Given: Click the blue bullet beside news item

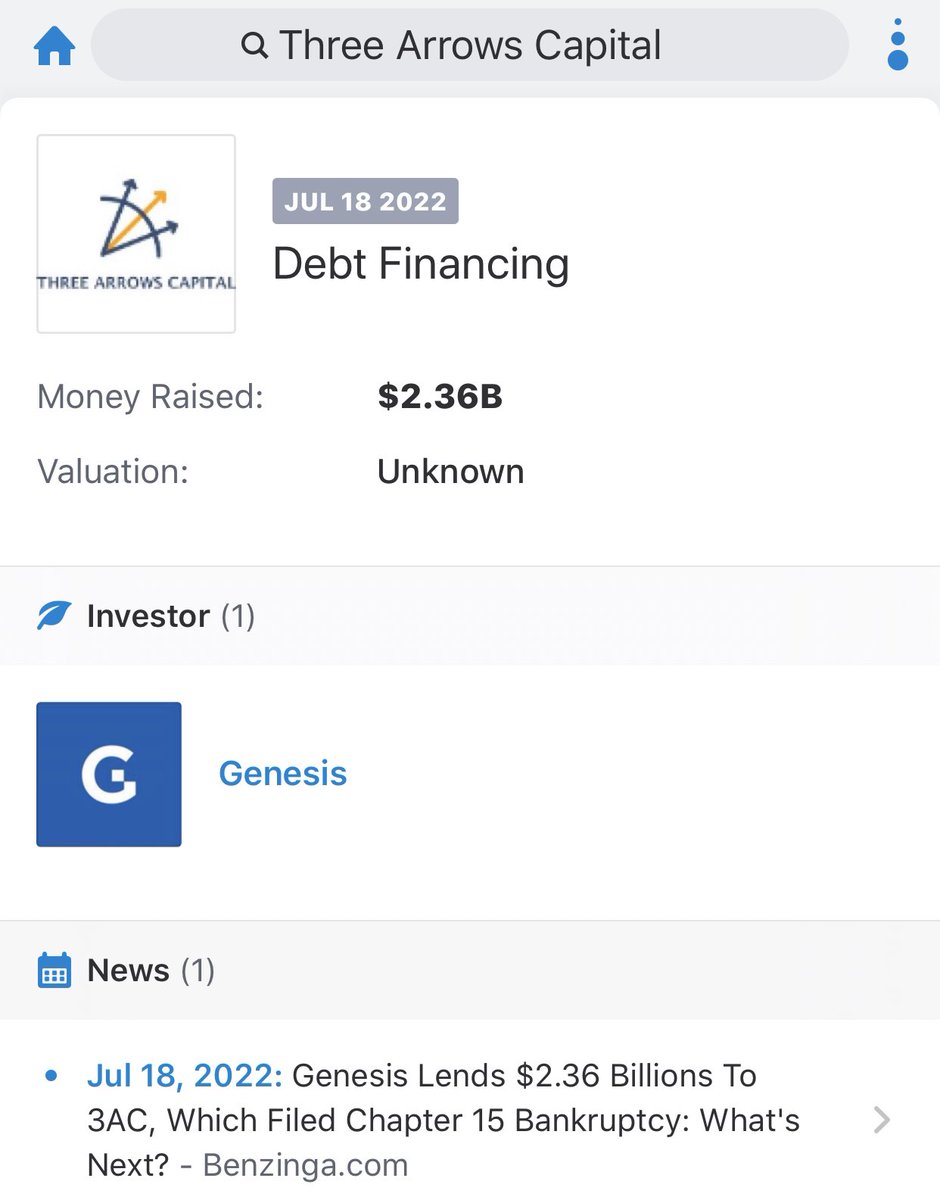Looking at the screenshot, I should point(52,1077).
